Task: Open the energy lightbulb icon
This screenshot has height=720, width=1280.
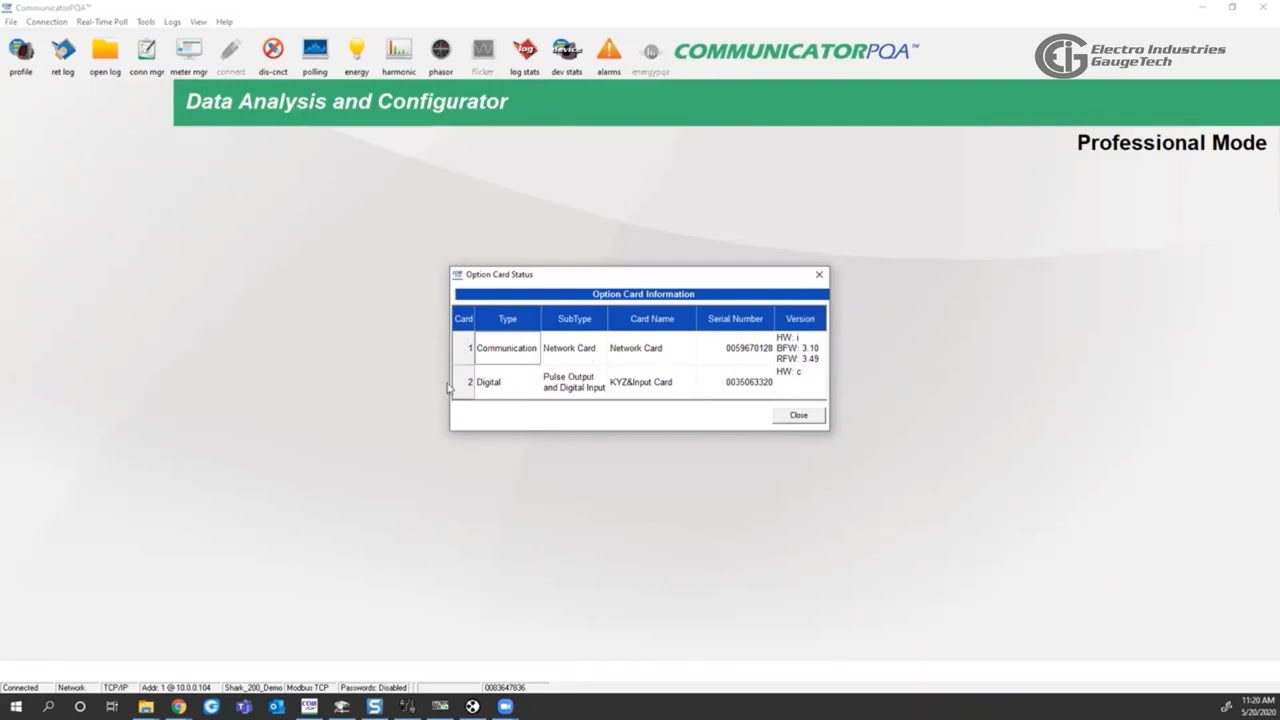Action: coord(357,56)
